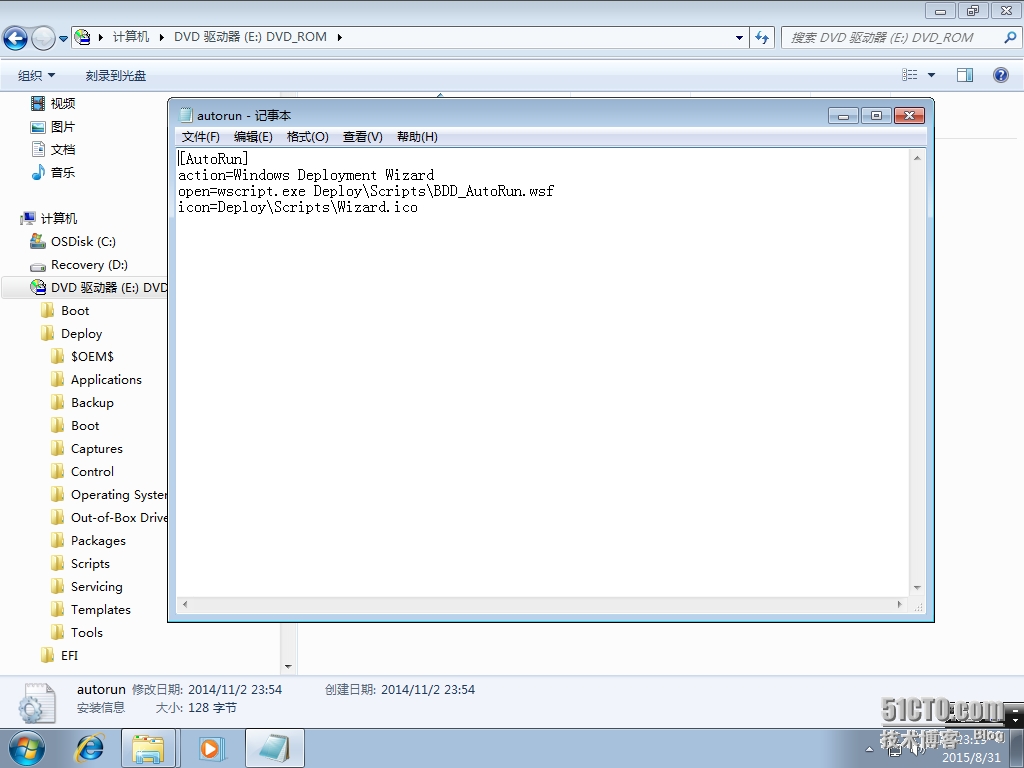Image resolution: width=1024 pixels, height=768 pixels.
Task: Expand arrow after DVD_ROM breadcrumb
Action: (x=340, y=37)
